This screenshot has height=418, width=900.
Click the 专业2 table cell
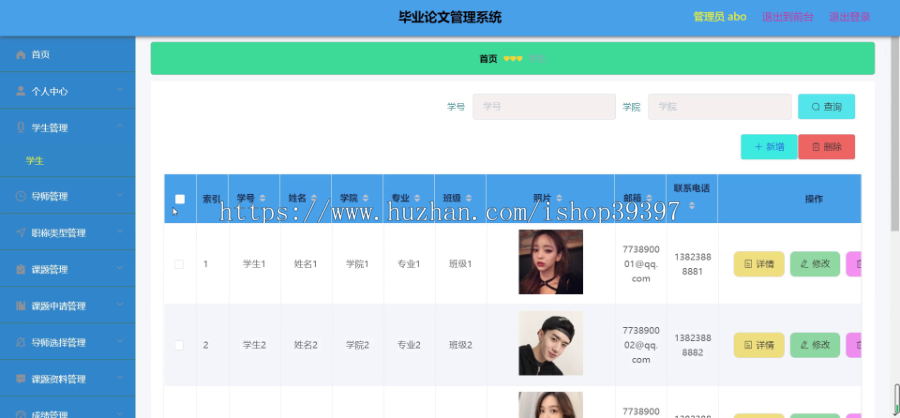(409, 345)
